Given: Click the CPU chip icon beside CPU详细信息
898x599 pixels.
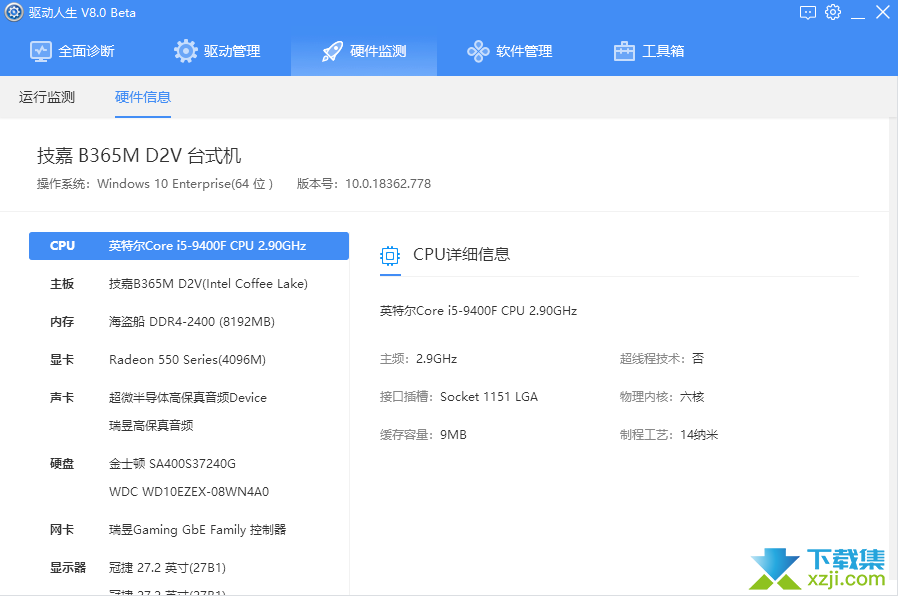Looking at the screenshot, I should click(x=390, y=255).
